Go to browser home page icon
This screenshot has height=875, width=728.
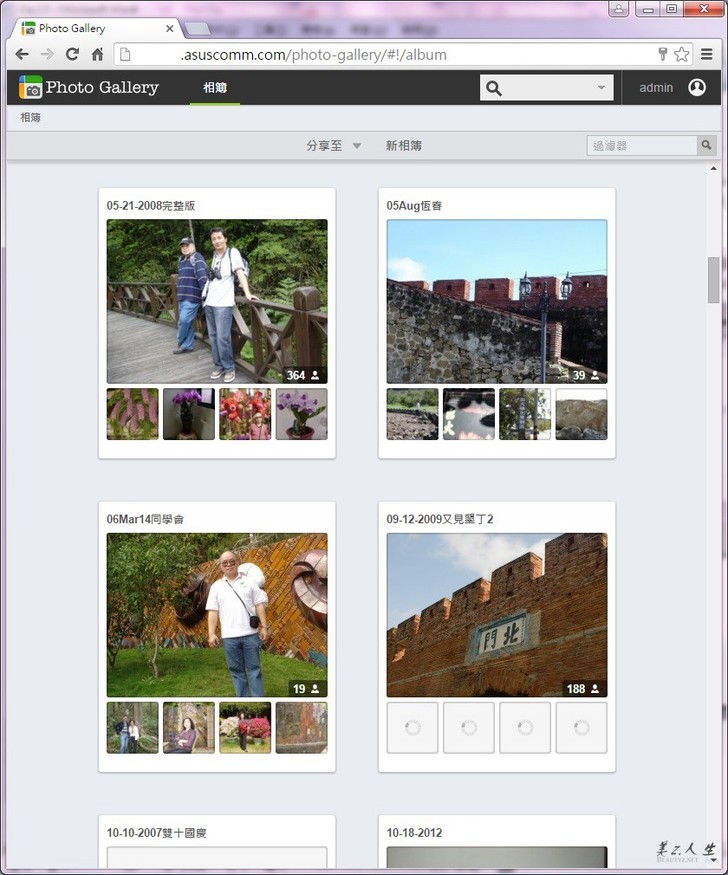pos(97,54)
